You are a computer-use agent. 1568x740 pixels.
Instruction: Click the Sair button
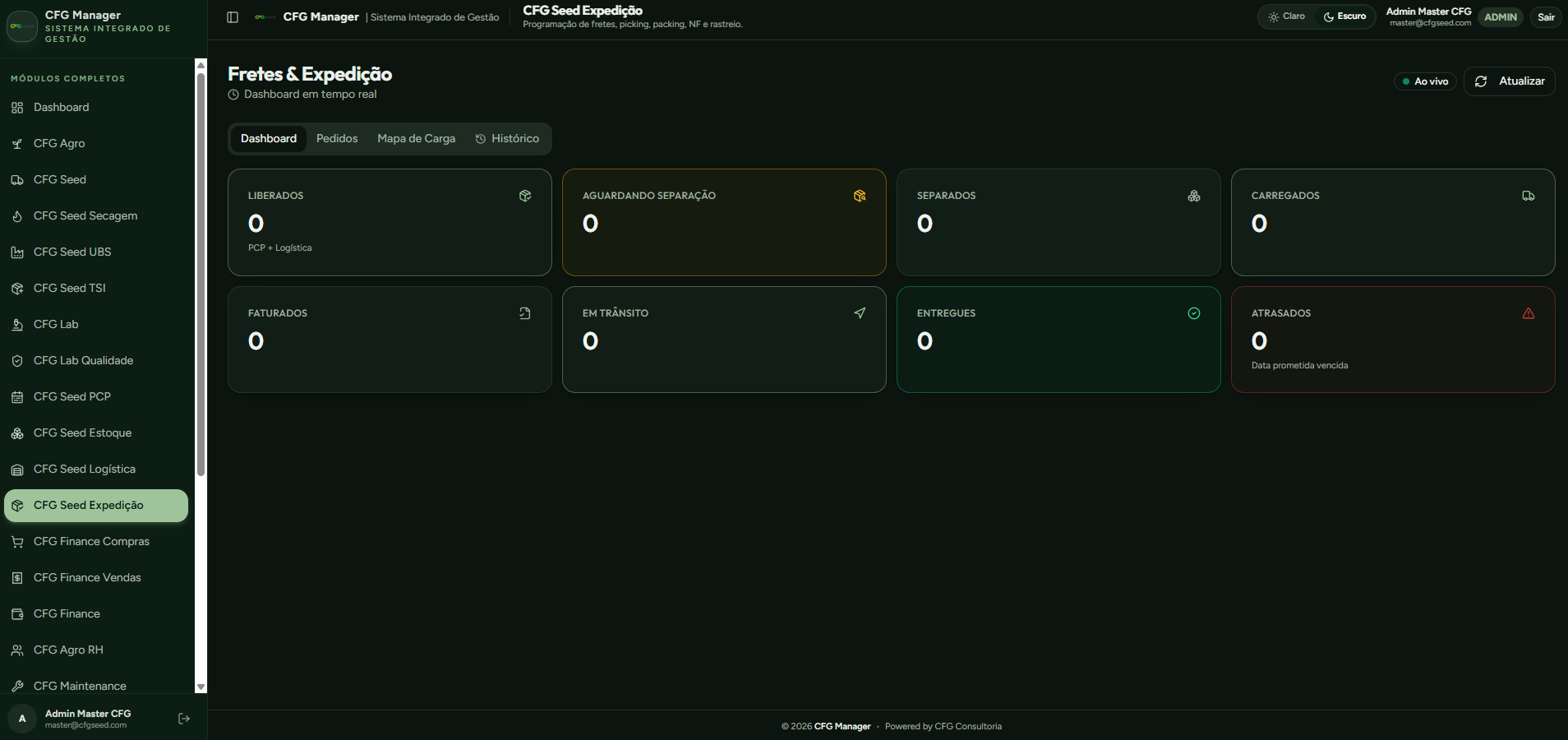(1546, 17)
